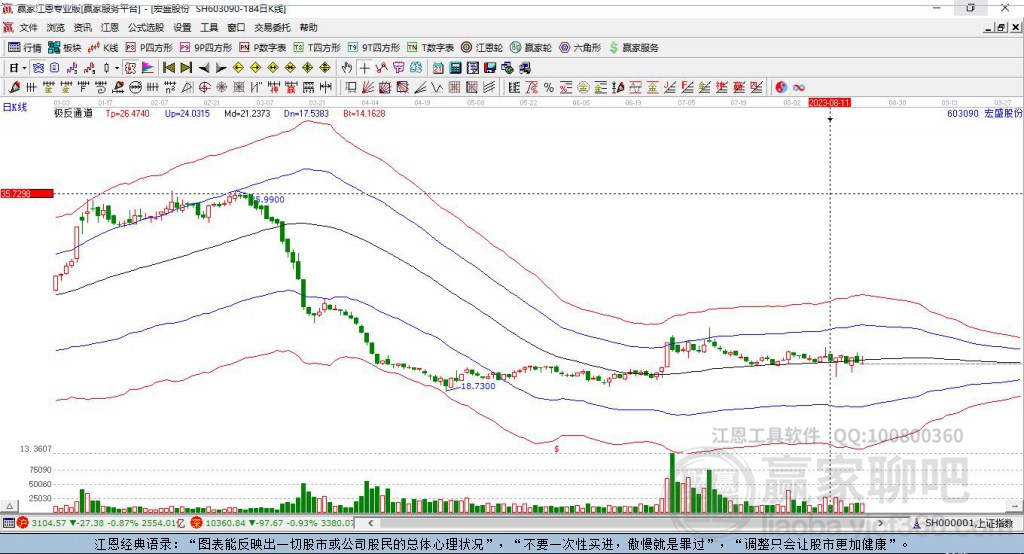Open the 工具 menu

tap(209, 27)
